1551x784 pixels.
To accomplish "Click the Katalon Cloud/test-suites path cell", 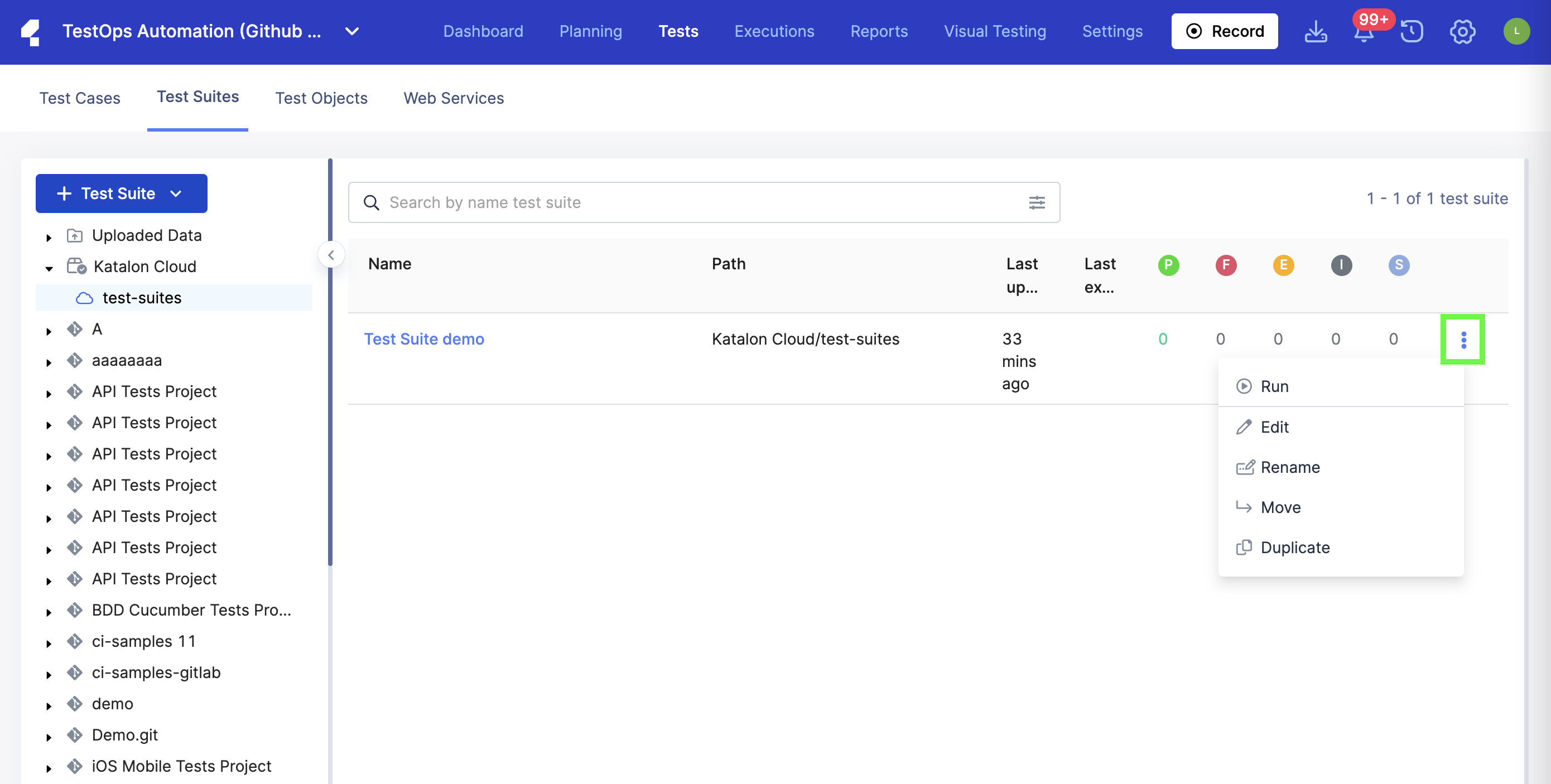I will point(805,340).
